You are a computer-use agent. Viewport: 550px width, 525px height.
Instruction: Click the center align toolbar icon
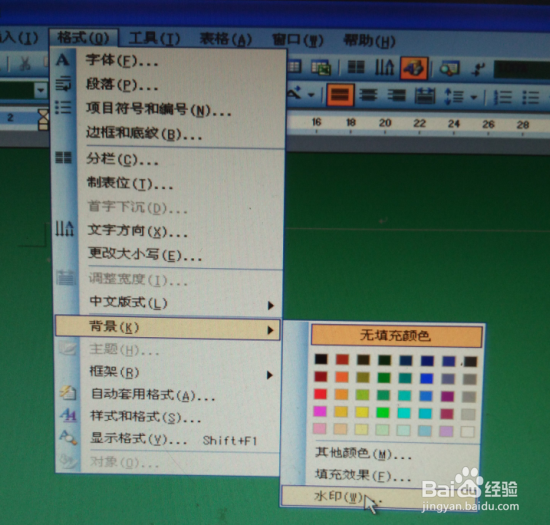[x=368, y=95]
